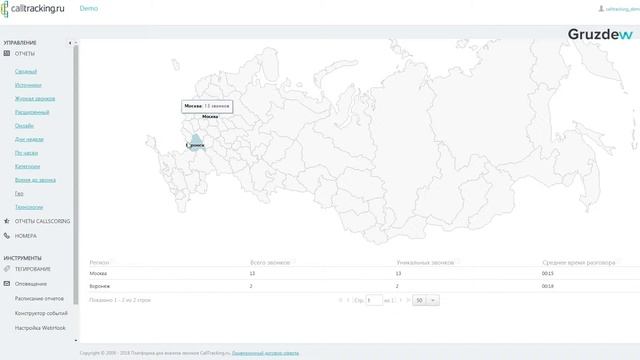Open the Источники report

[28, 85]
